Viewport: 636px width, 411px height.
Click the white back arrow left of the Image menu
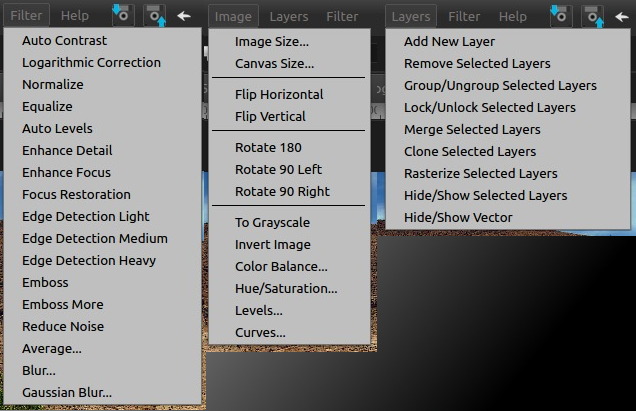pyautogui.click(x=184, y=16)
